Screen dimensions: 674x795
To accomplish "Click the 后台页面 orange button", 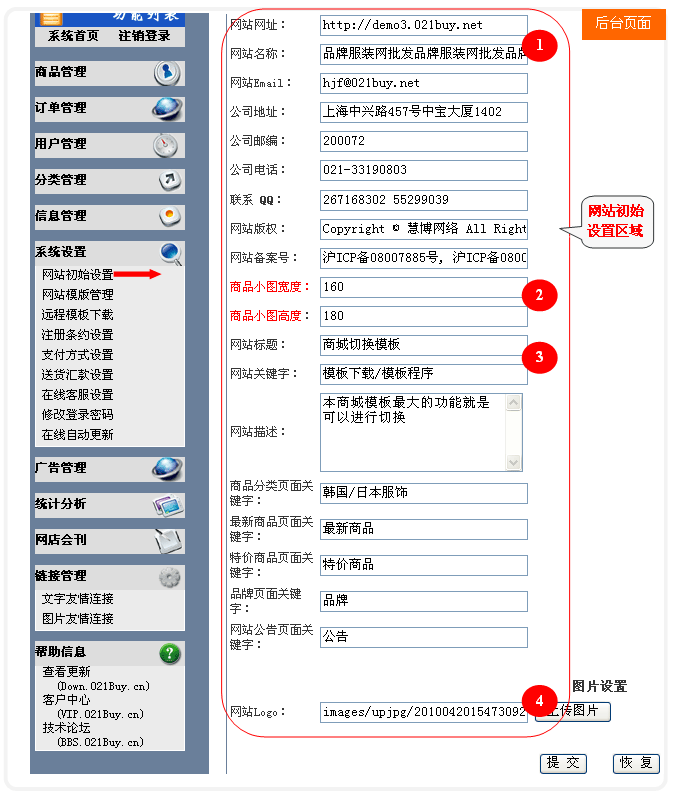I will (624, 24).
